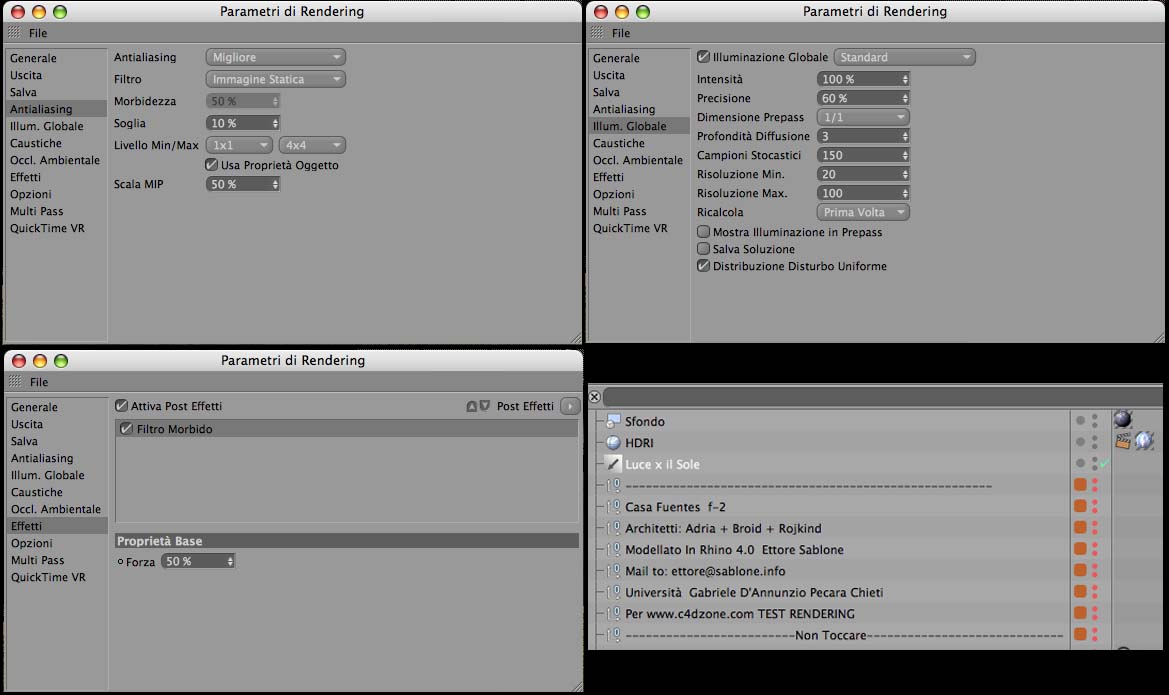
Task: Select Caustiche in the top-left window sidebar
Action: point(36,143)
